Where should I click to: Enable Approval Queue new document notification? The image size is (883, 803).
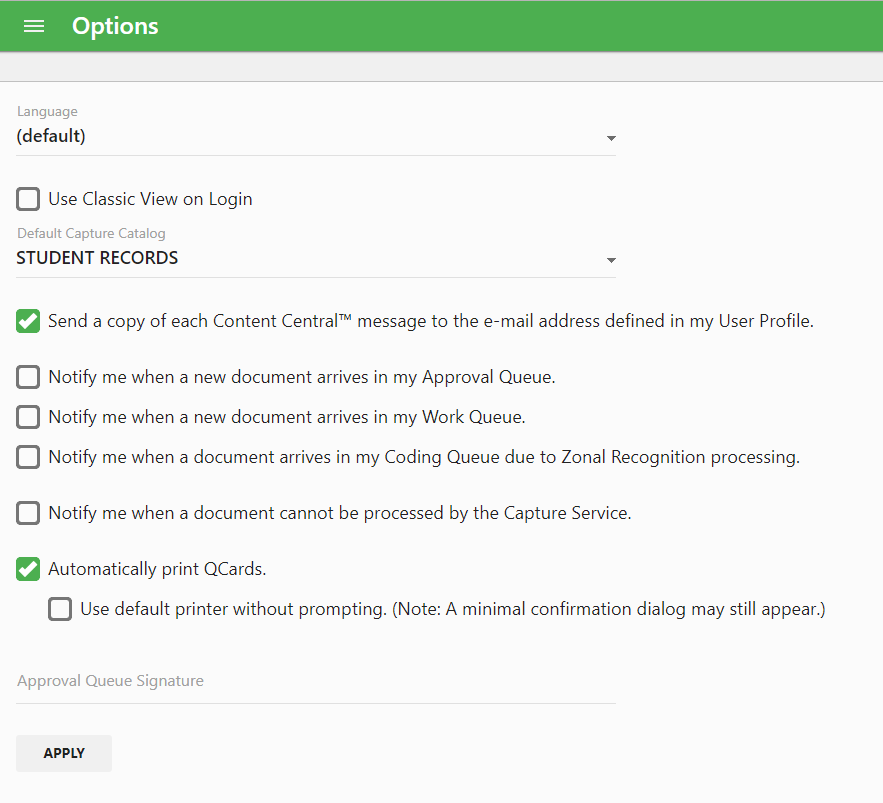(28, 377)
